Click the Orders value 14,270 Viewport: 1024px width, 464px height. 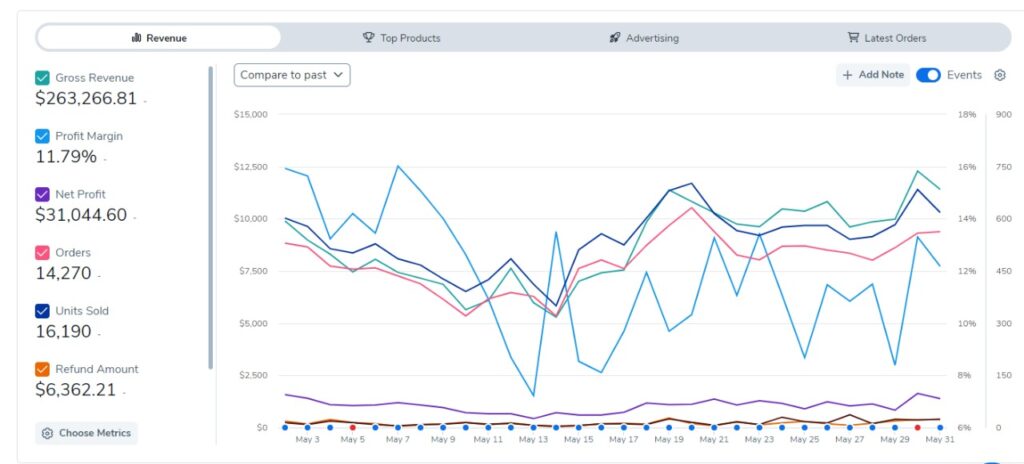point(63,273)
